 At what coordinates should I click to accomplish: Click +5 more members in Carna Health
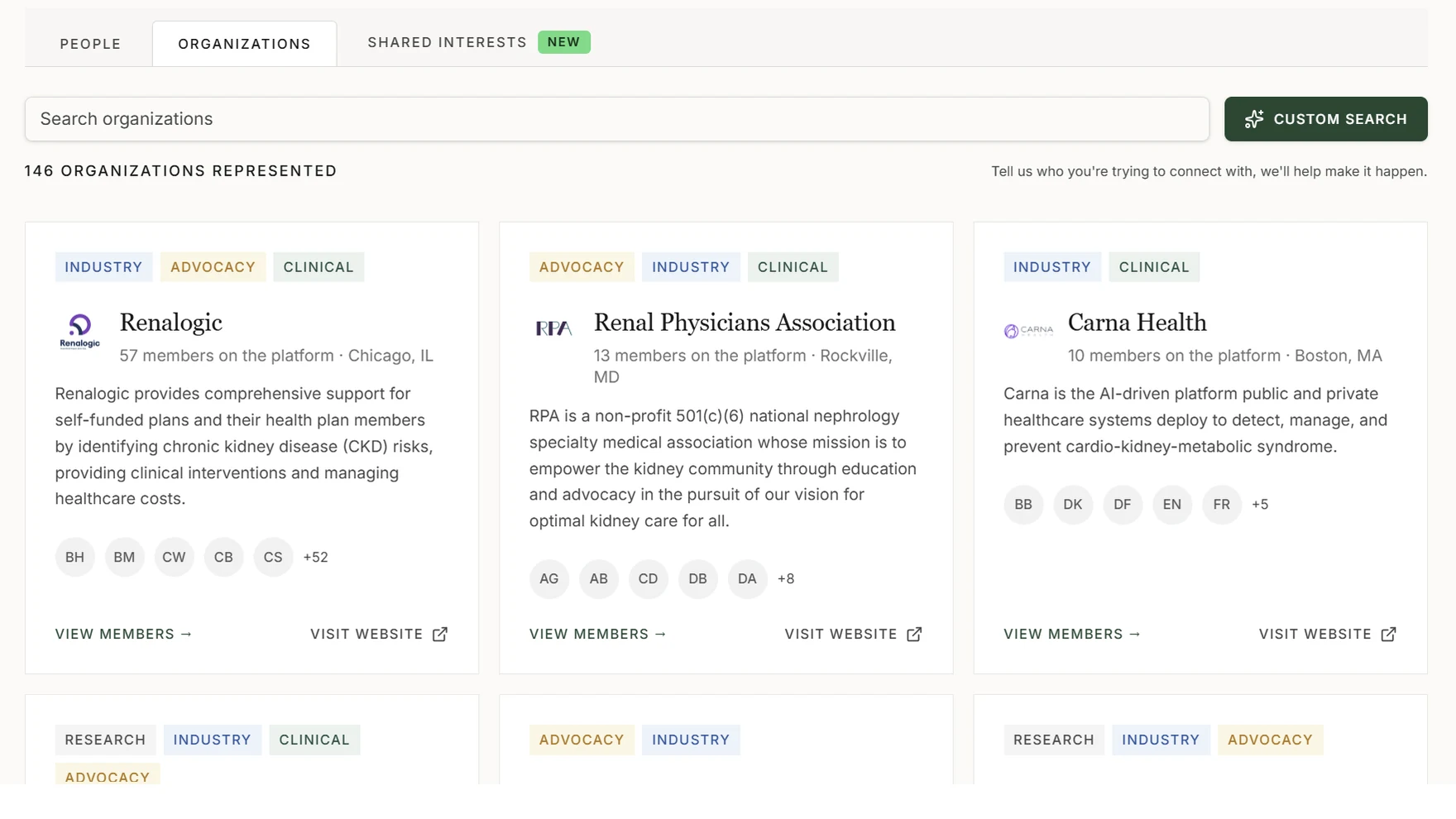(1260, 505)
